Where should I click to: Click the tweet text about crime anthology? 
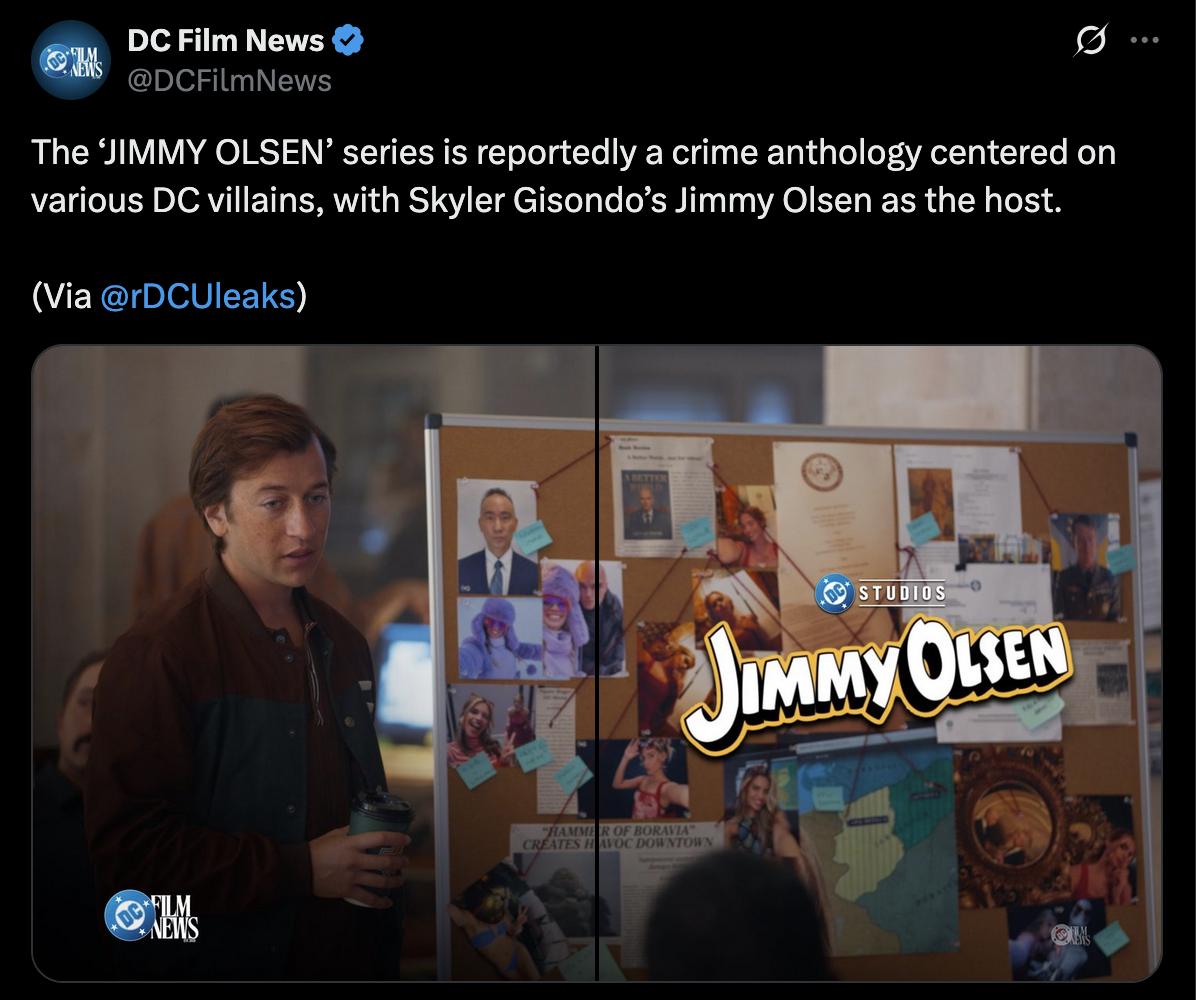574,176
